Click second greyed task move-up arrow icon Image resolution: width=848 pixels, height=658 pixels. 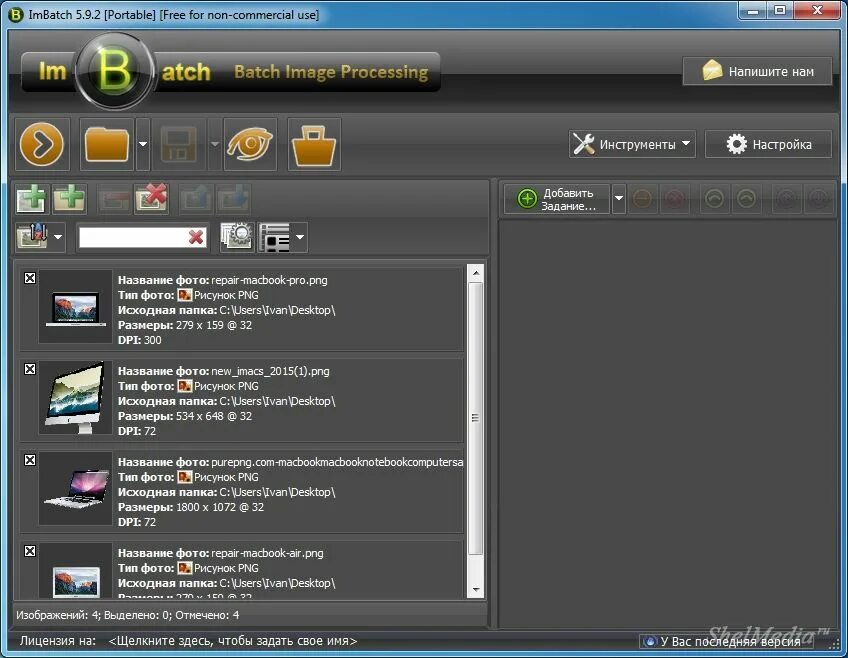[x=746, y=199]
